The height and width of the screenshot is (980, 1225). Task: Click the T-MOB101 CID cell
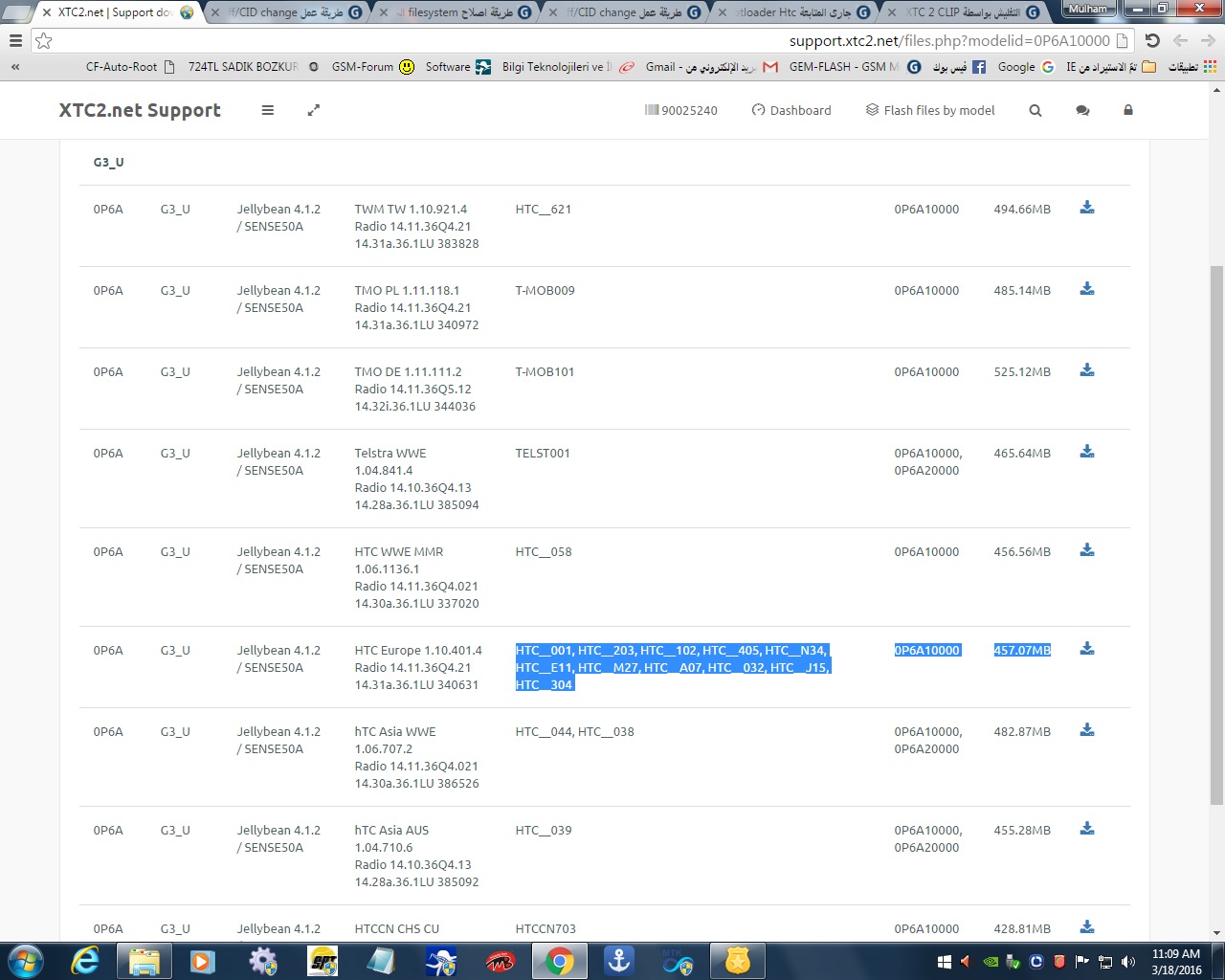click(545, 371)
